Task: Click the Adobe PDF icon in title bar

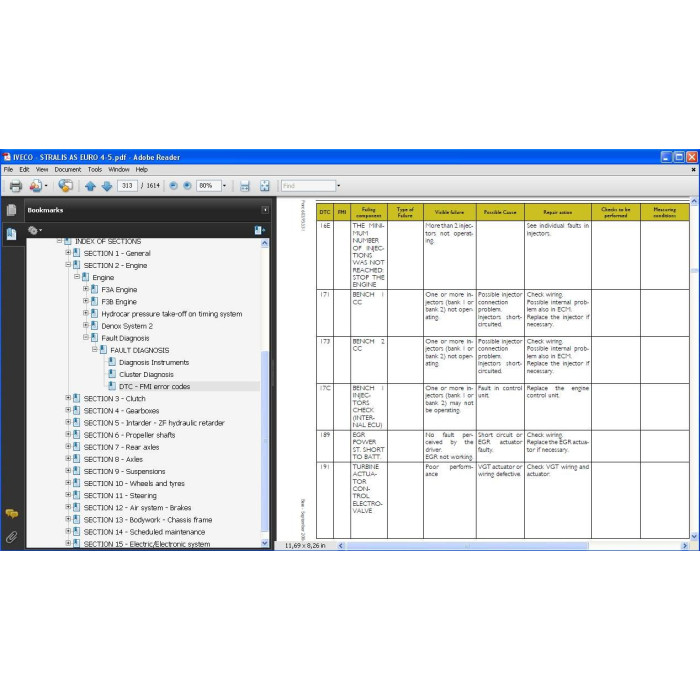Action: 7,157
